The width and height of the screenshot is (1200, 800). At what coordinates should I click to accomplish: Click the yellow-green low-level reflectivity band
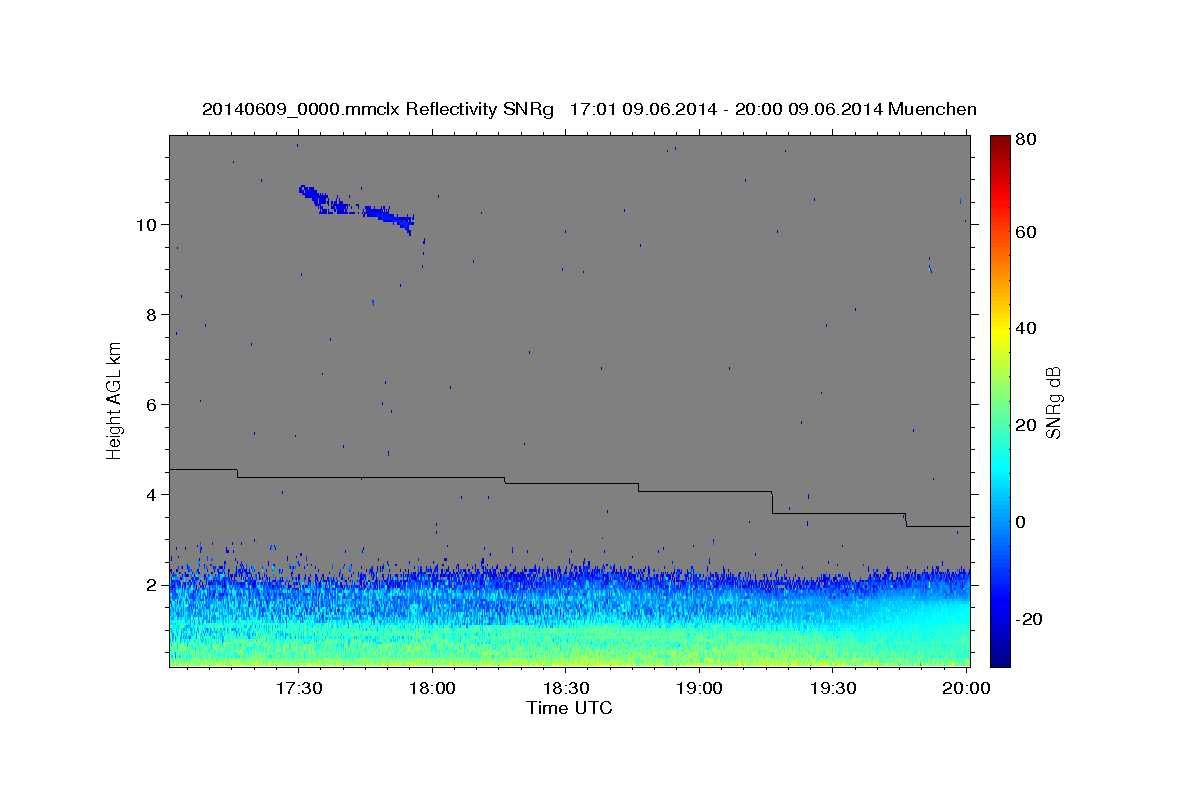click(569, 647)
